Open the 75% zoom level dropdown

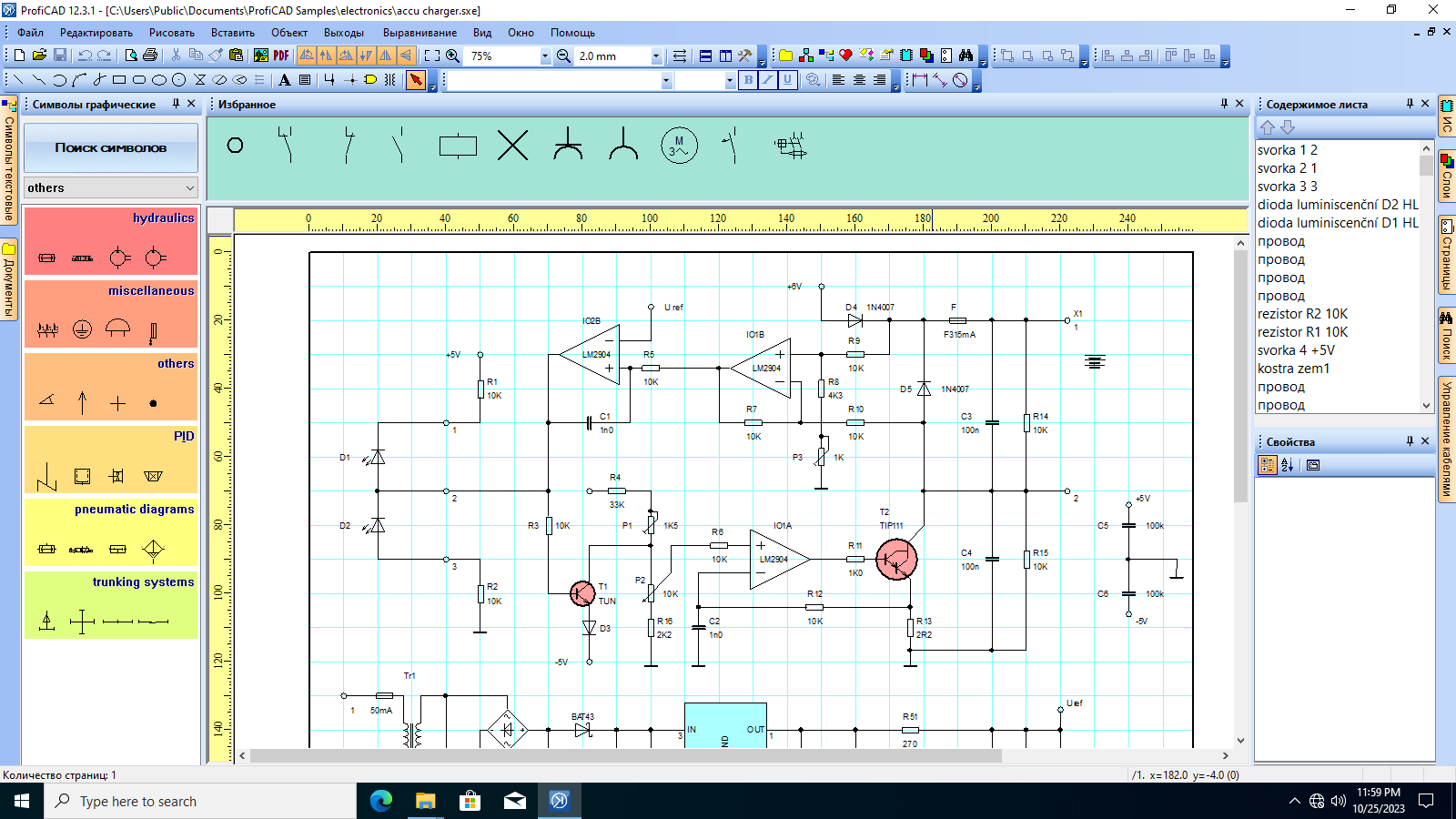click(x=545, y=56)
